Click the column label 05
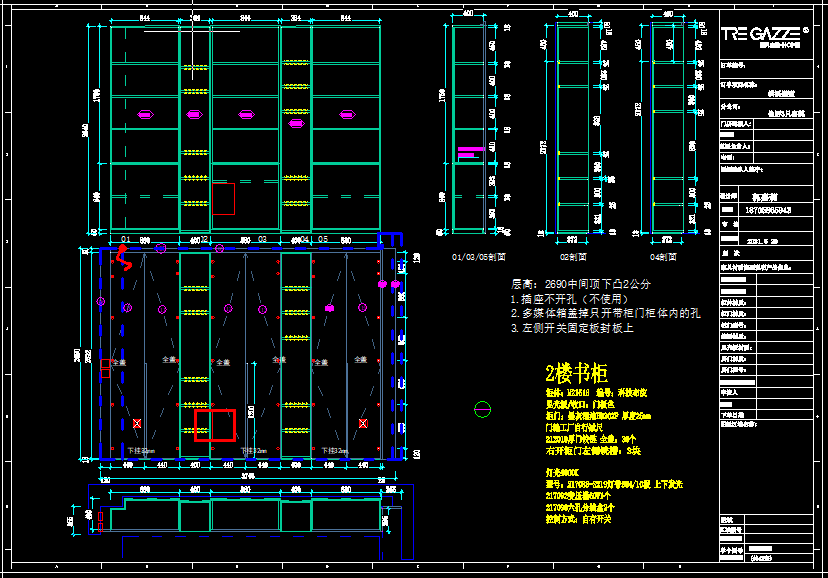The height and width of the screenshot is (578, 828). [323, 239]
